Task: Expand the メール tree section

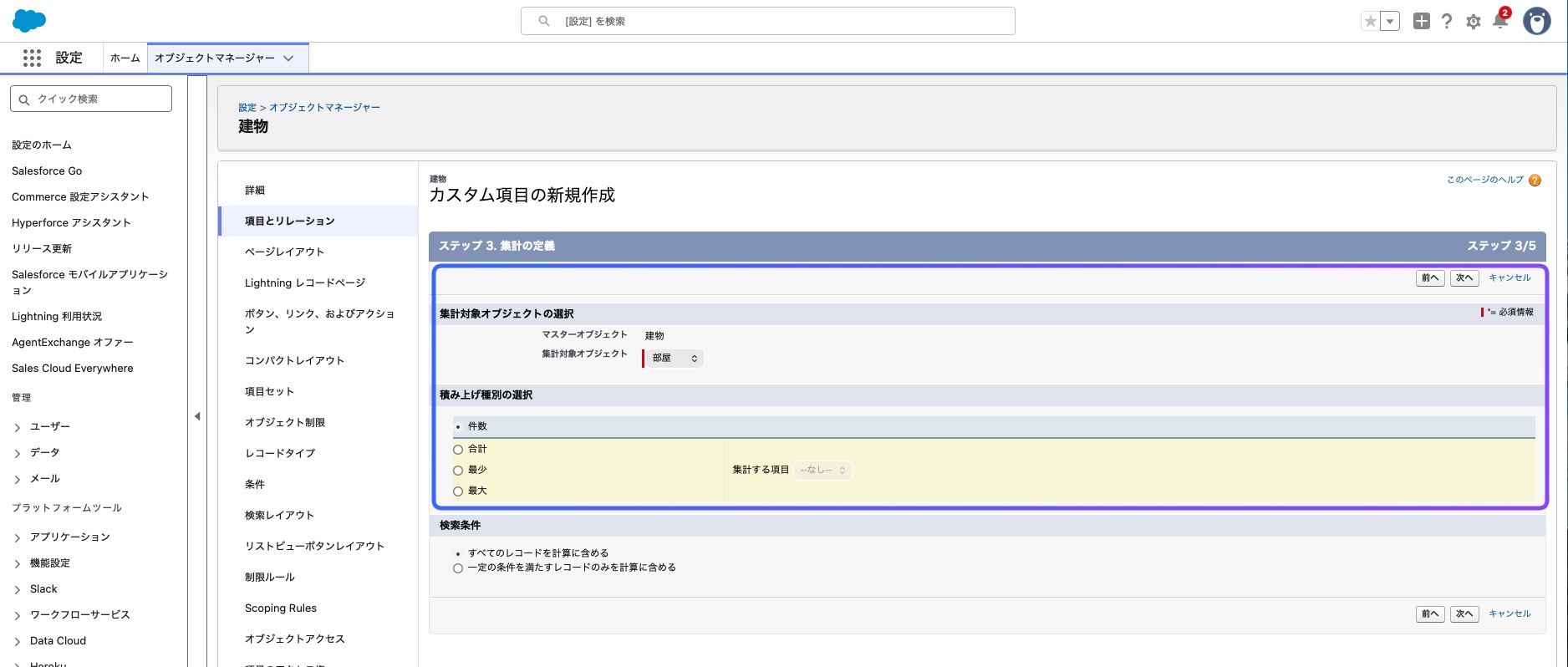Action: pyautogui.click(x=18, y=479)
